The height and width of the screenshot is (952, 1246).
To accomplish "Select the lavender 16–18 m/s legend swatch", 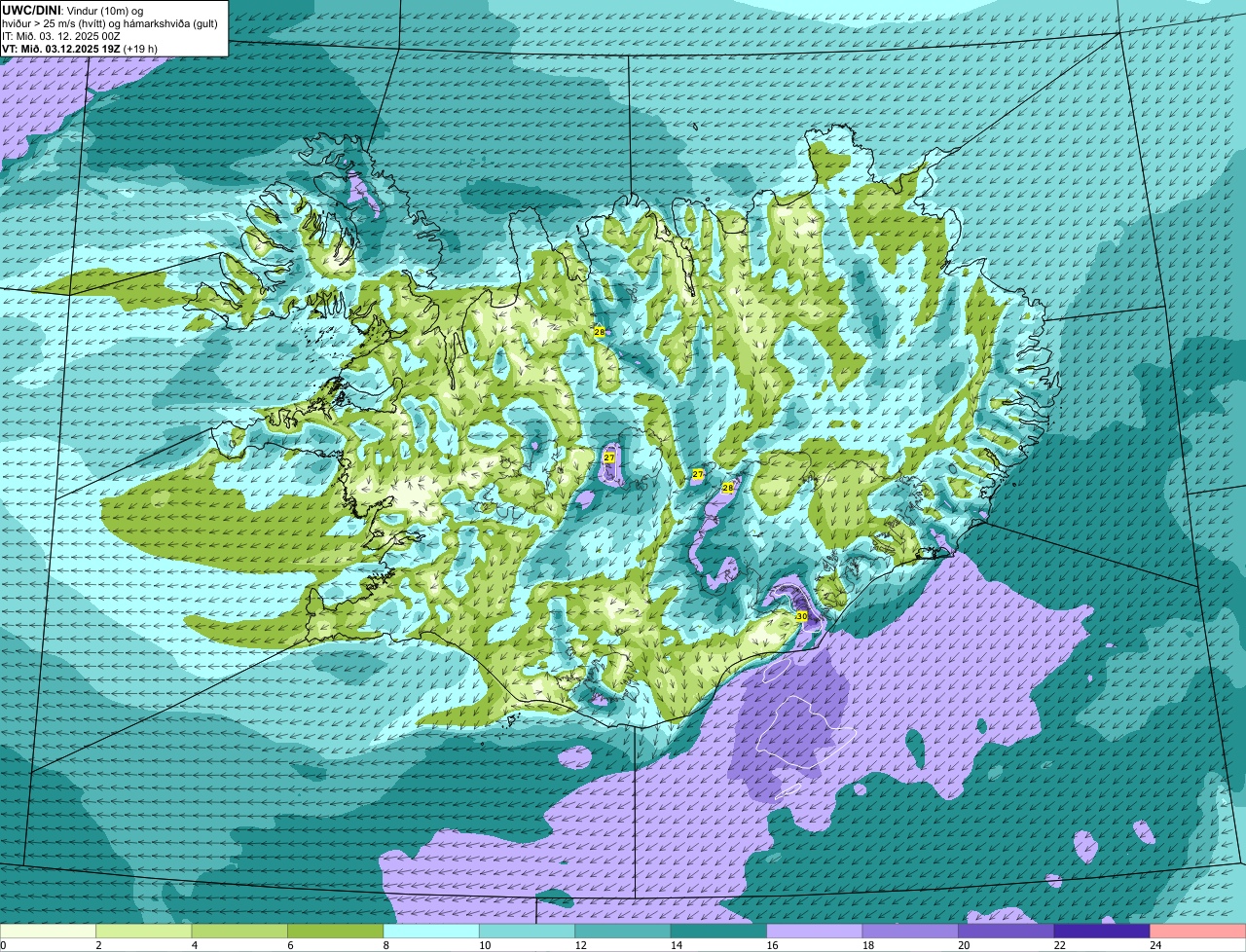I will 815,931.
